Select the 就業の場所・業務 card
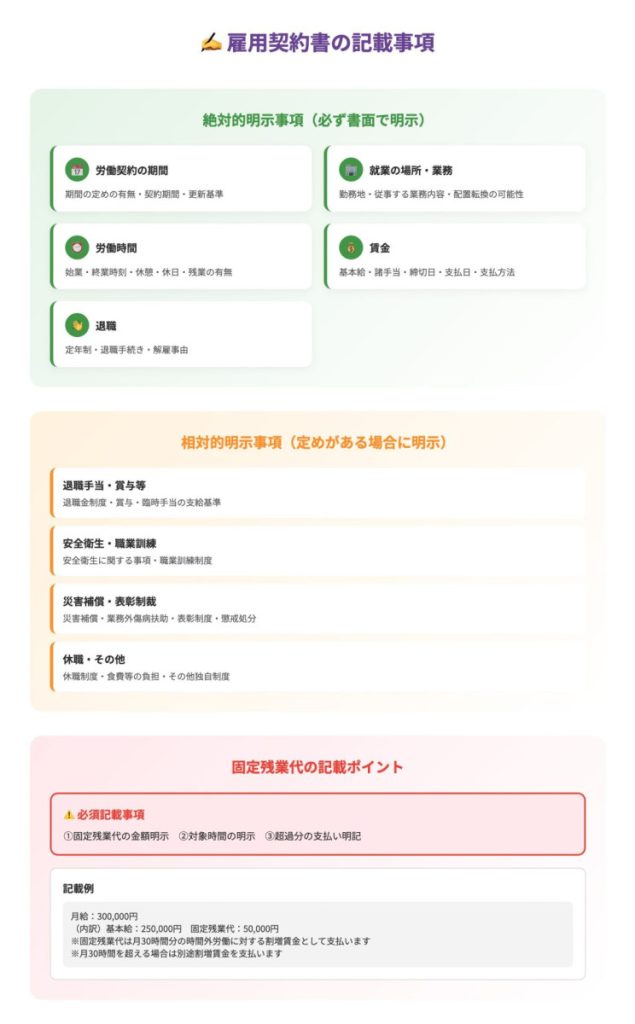 pyautogui.click(x=455, y=180)
